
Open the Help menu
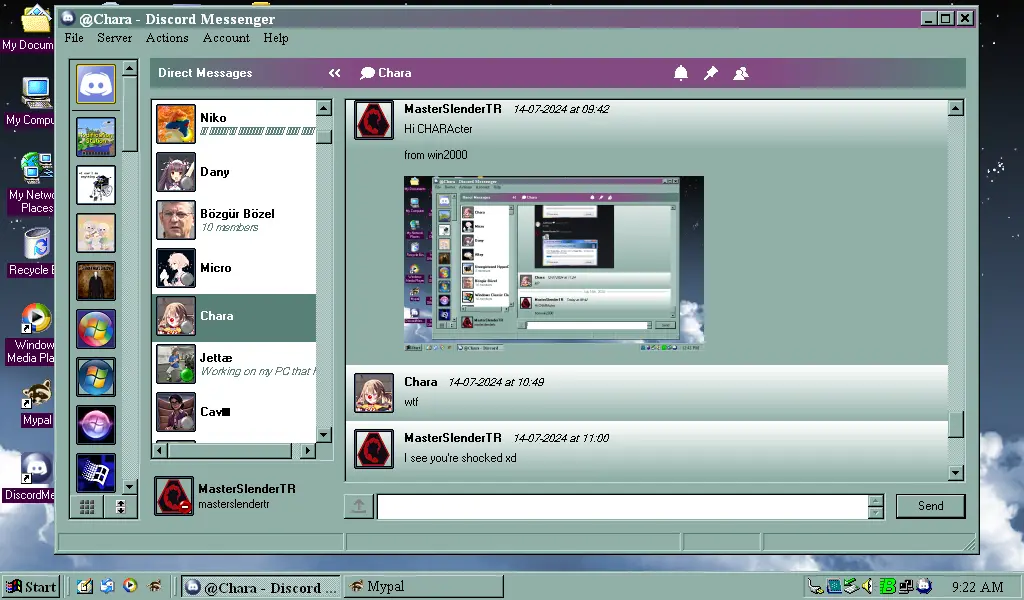276,38
